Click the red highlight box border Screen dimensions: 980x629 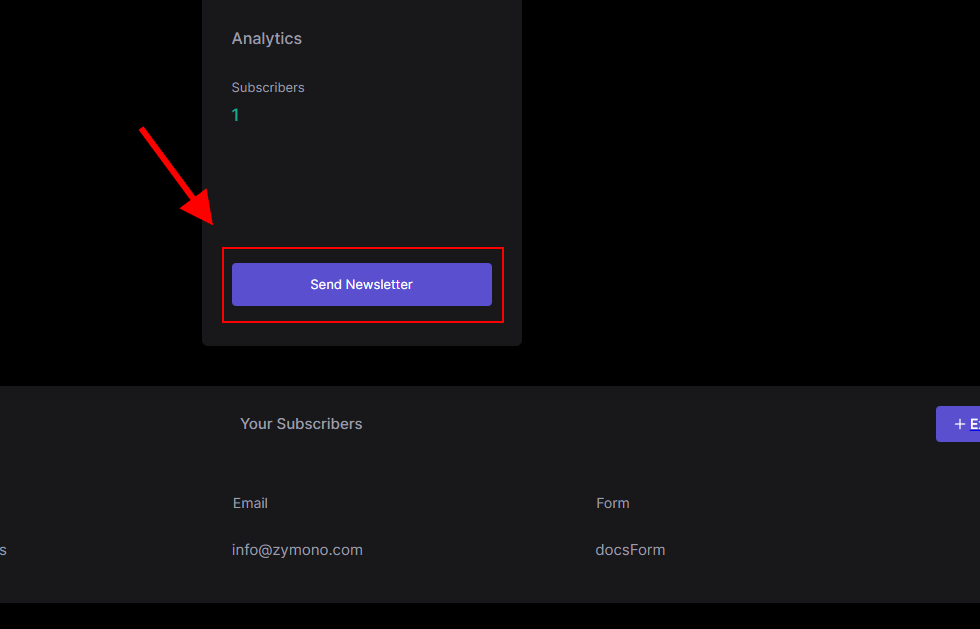362,248
